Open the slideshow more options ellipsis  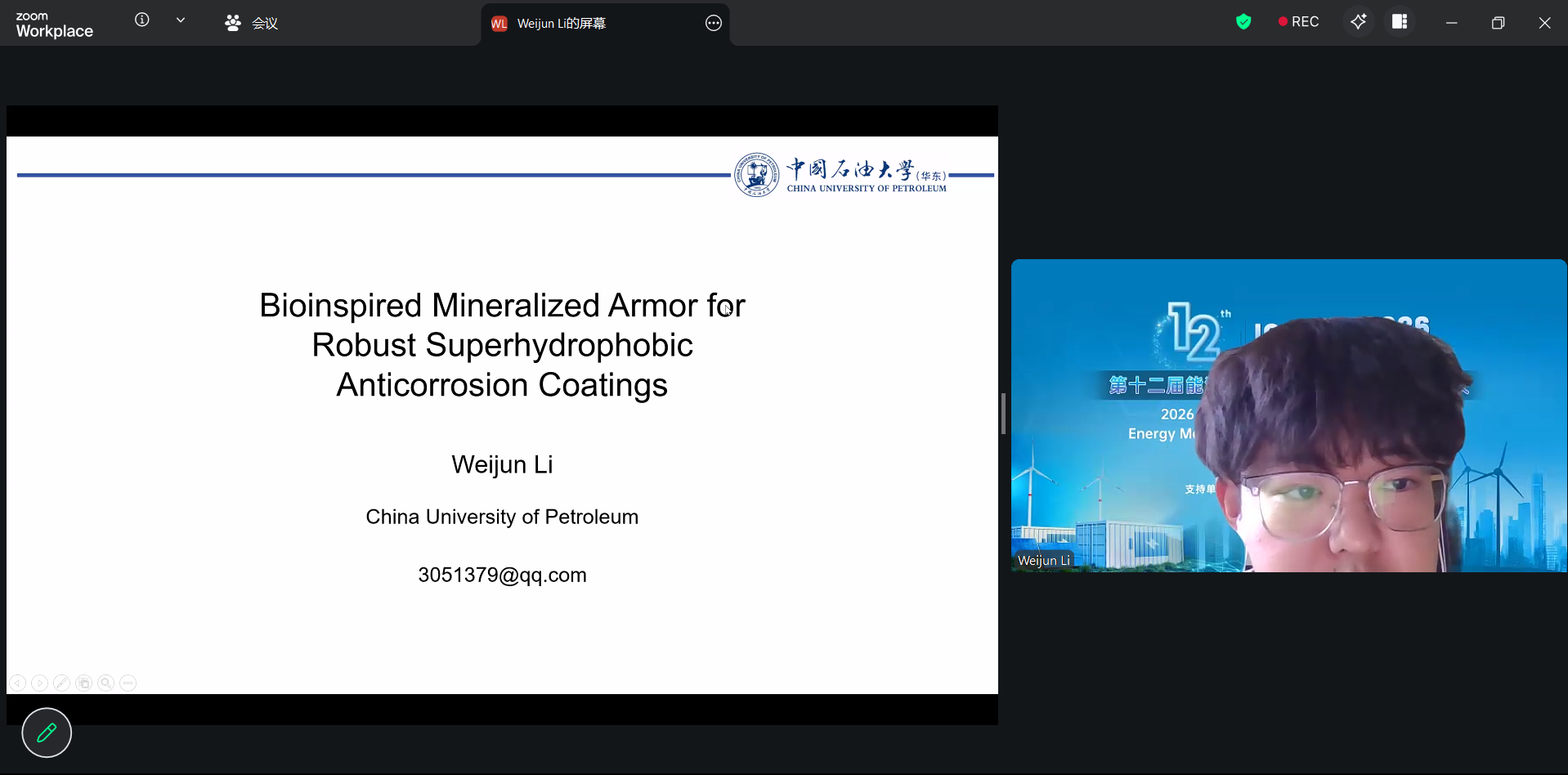tap(128, 683)
